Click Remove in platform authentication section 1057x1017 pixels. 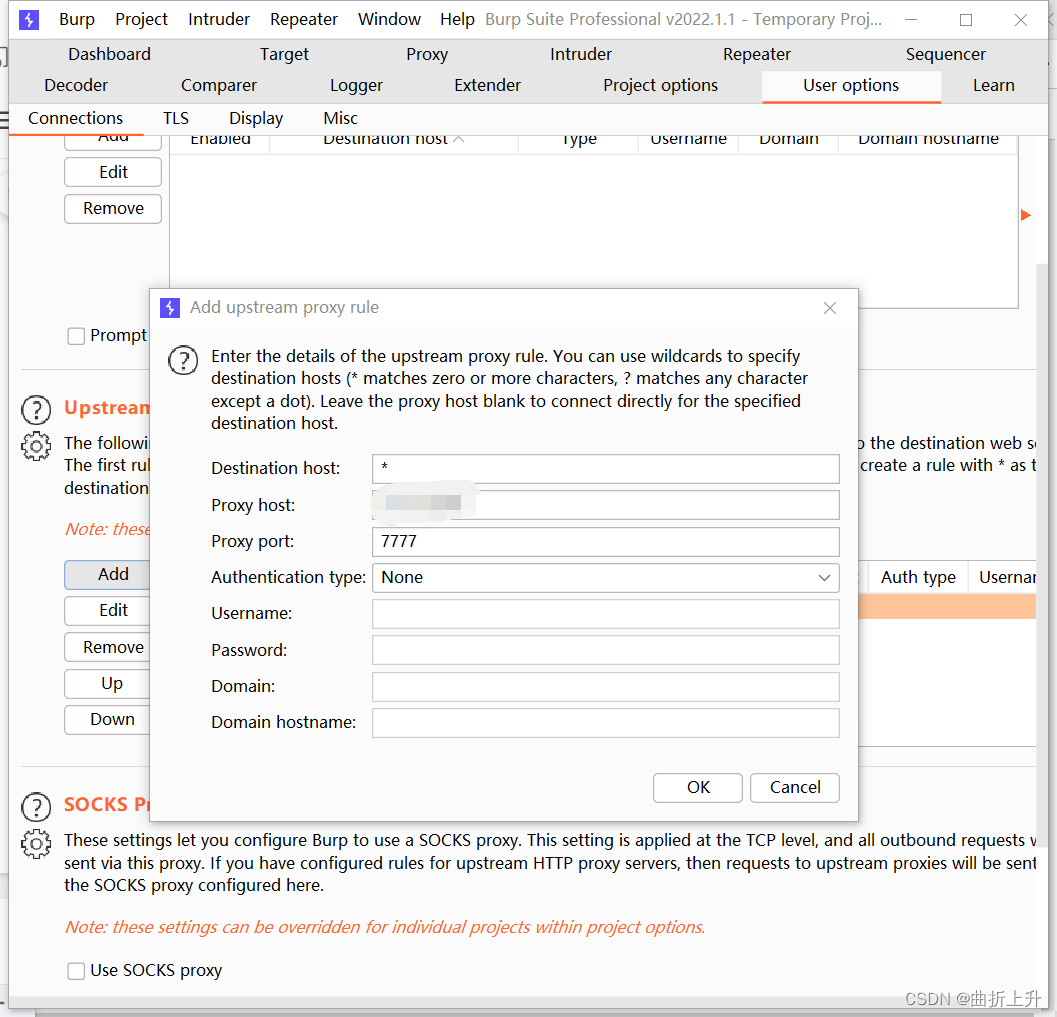coord(113,209)
